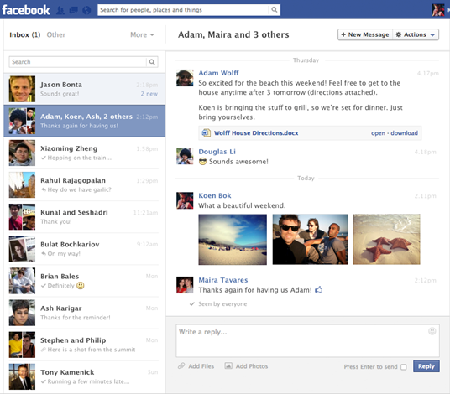Click the inbox Search field
This screenshot has width=450, height=394.
click(x=78, y=62)
